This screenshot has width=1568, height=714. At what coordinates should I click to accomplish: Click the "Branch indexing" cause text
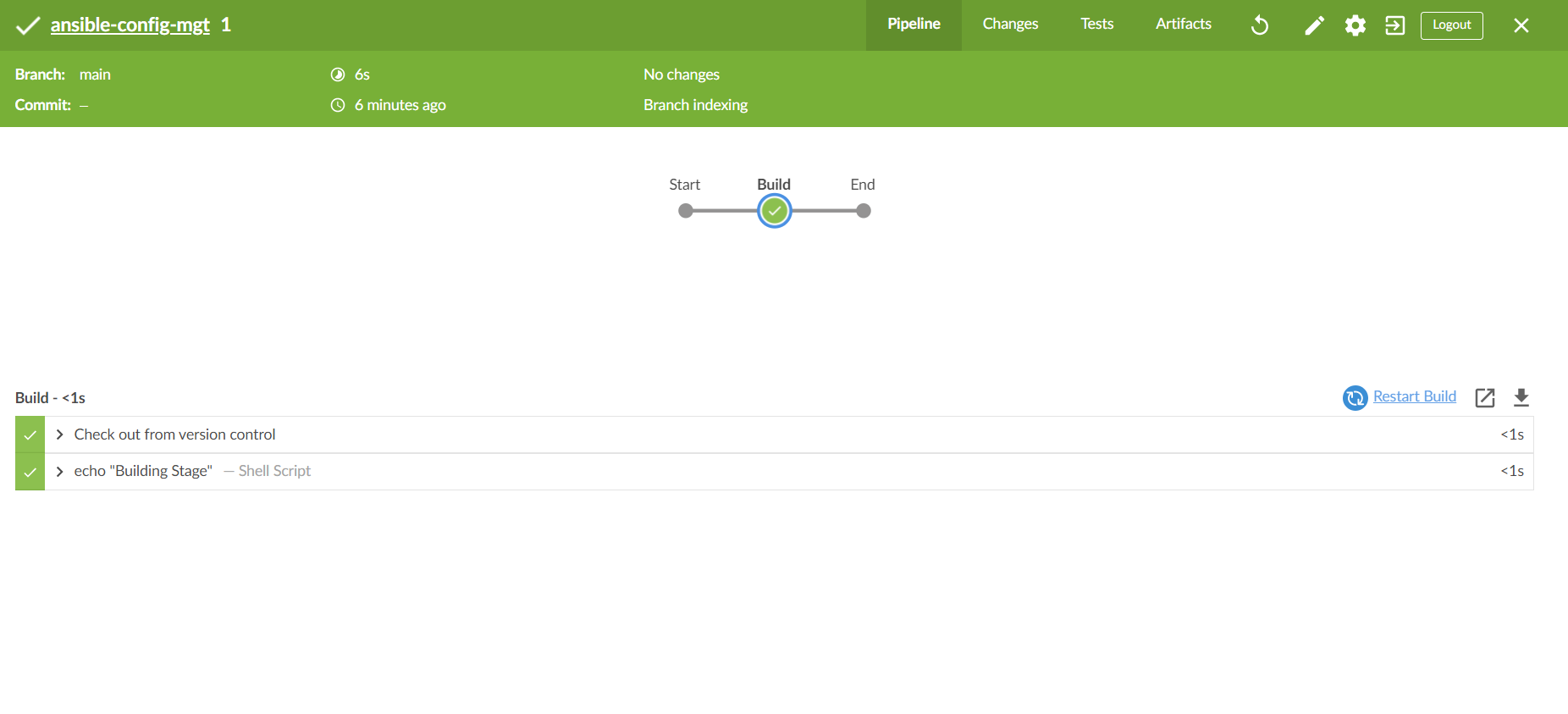[x=695, y=105]
